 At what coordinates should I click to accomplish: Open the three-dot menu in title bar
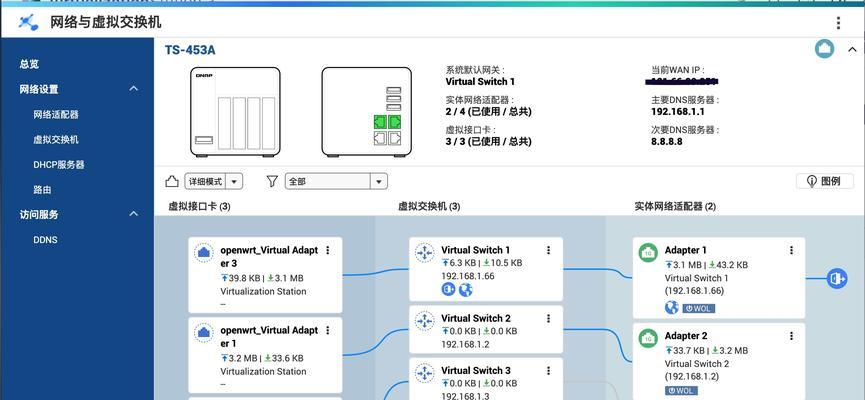pos(838,23)
